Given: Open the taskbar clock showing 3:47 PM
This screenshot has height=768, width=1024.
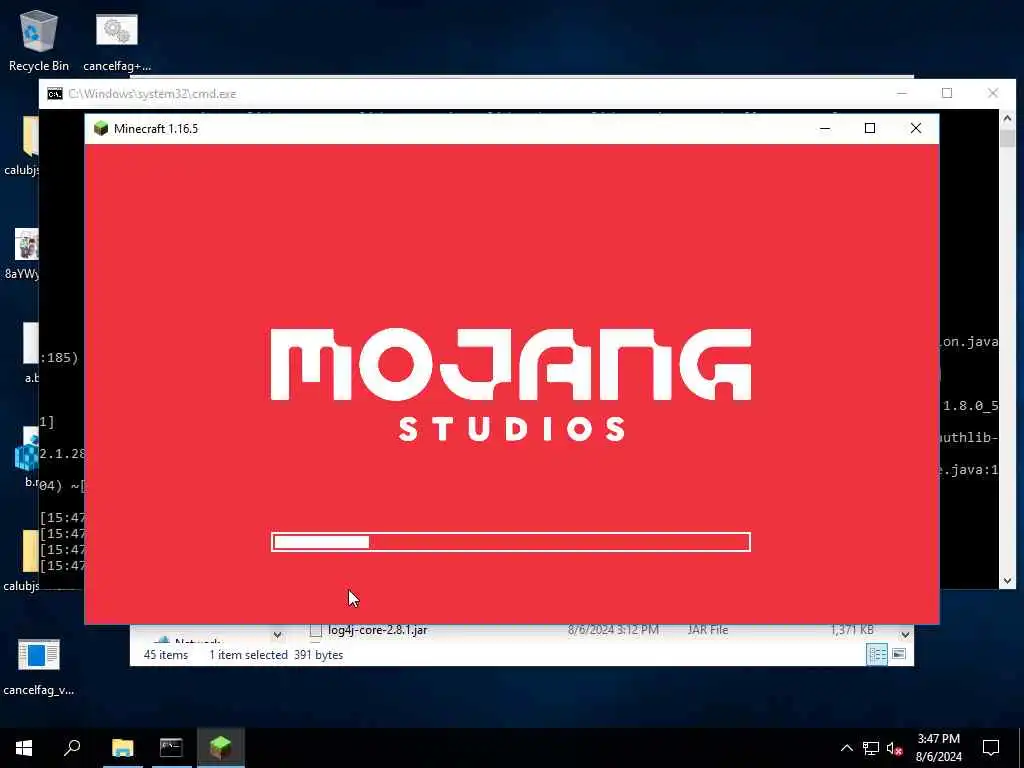Looking at the screenshot, I should click(938, 748).
